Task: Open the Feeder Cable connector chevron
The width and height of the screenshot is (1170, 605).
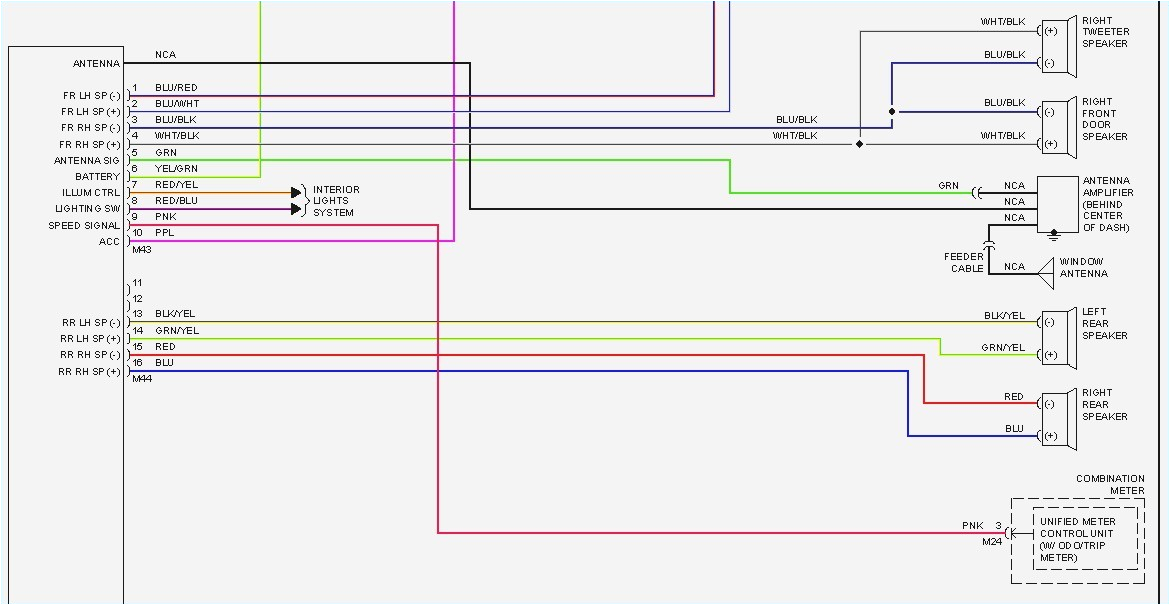Action: [991, 246]
